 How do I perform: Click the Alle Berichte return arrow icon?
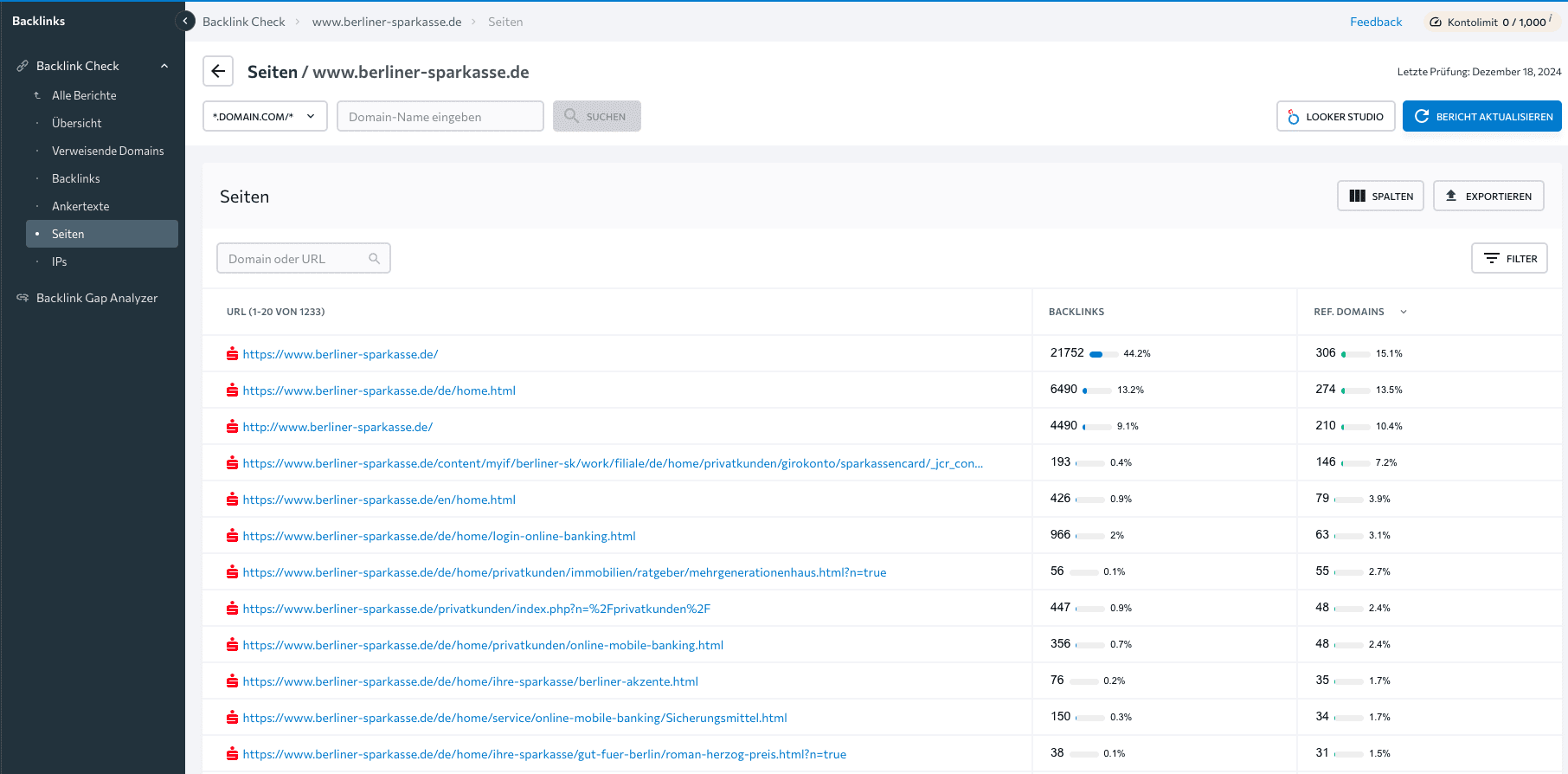click(x=37, y=95)
